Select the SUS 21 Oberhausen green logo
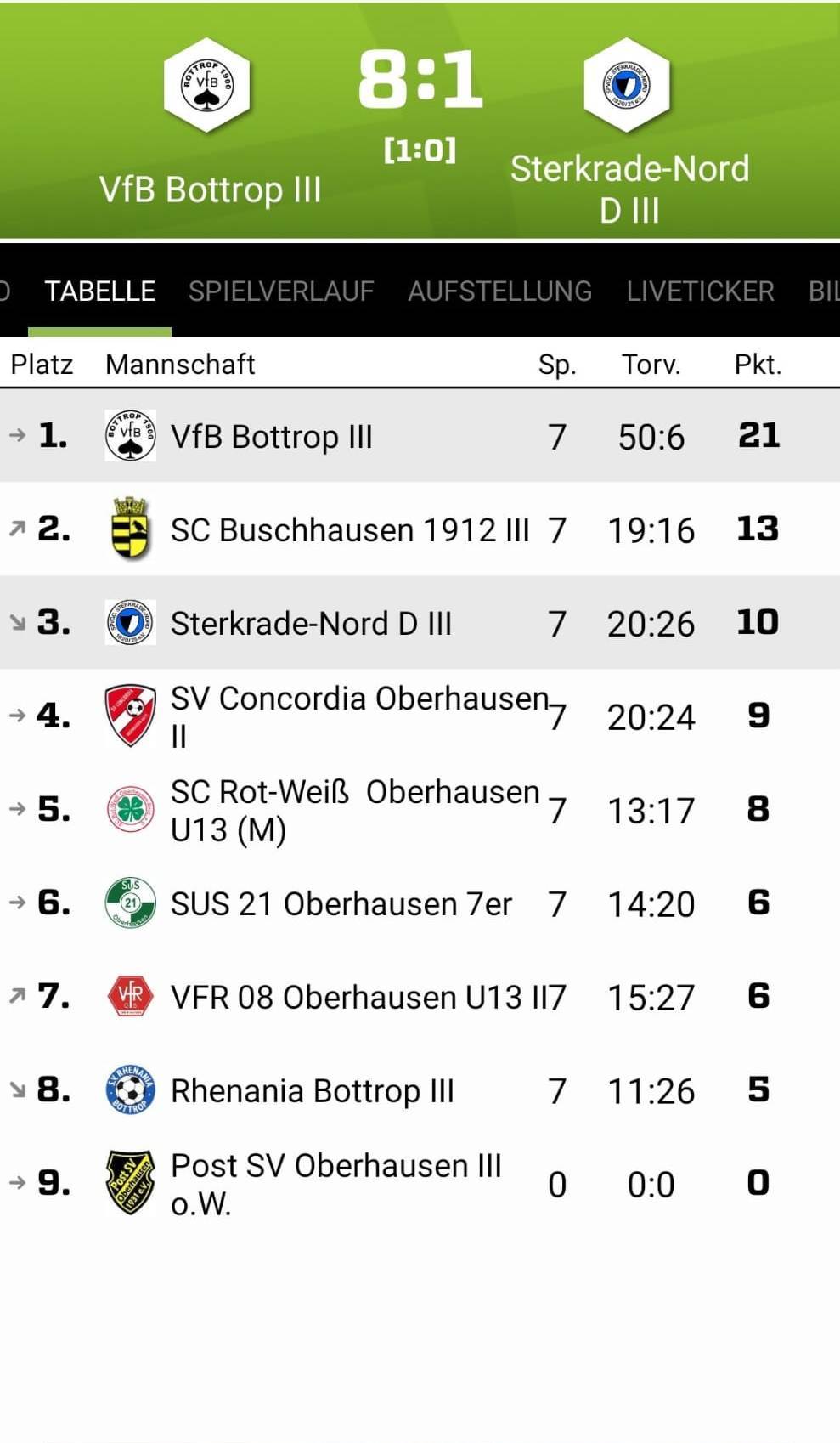The height and width of the screenshot is (1443, 840). pyautogui.click(x=130, y=903)
